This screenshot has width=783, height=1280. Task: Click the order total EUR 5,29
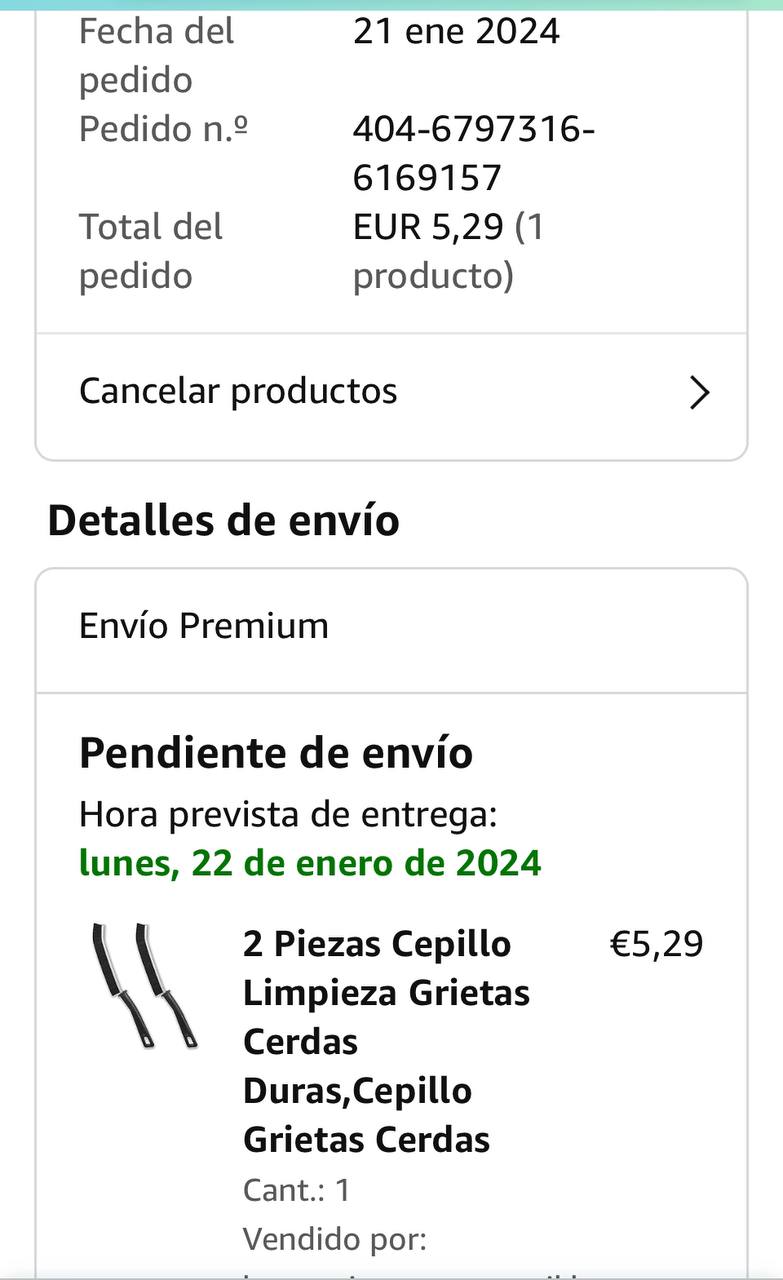coord(427,228)
